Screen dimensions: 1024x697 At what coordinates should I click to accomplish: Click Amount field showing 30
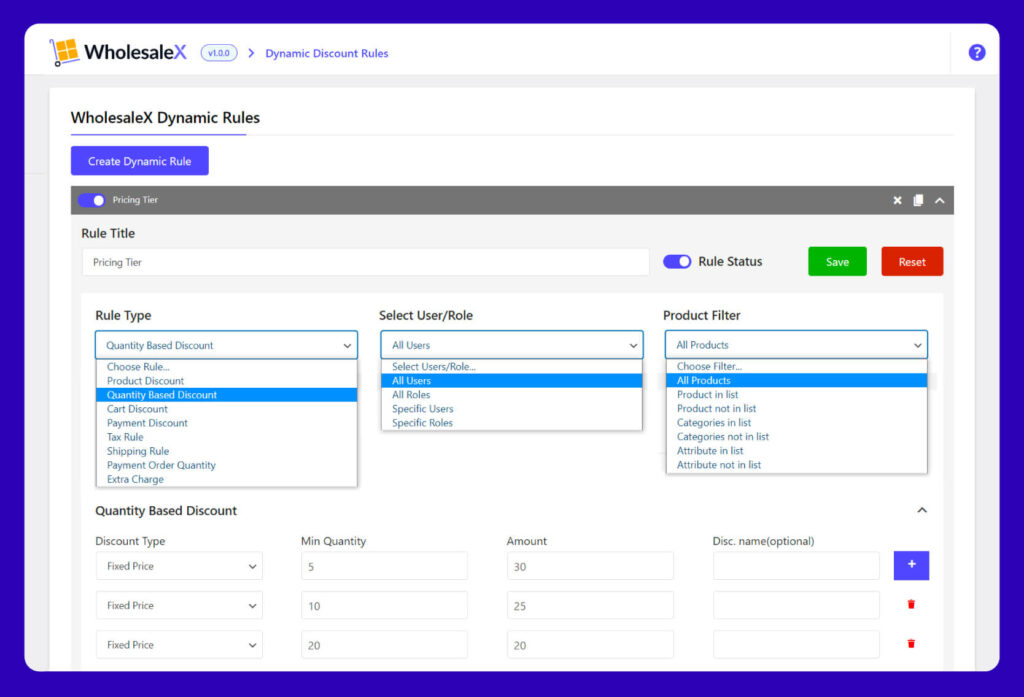pos(590,566)
